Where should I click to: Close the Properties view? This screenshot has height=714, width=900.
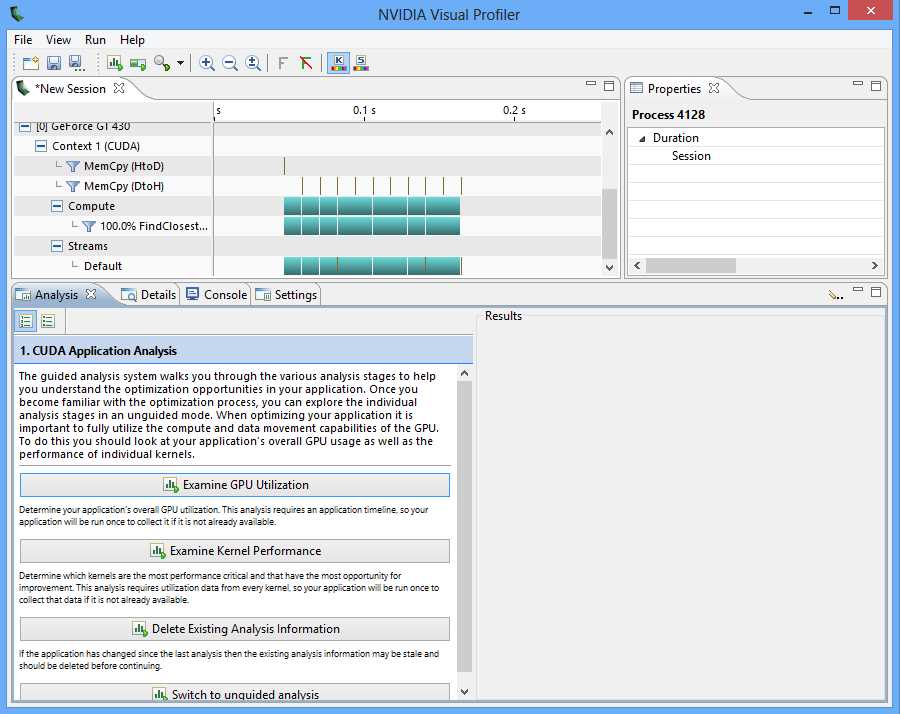(714, 88)
